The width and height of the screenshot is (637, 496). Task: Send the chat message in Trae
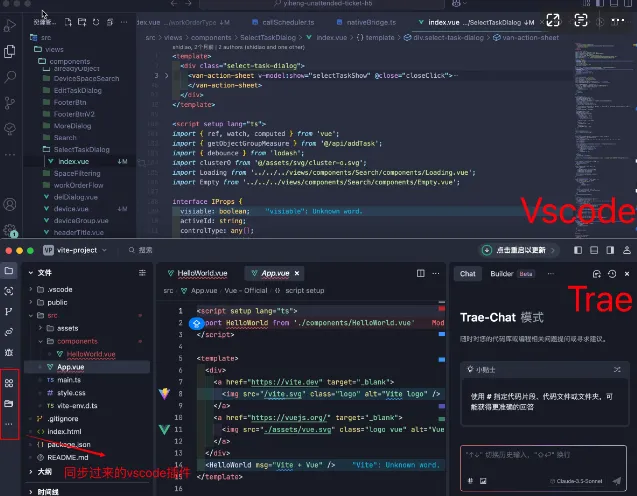click(617, 481)
